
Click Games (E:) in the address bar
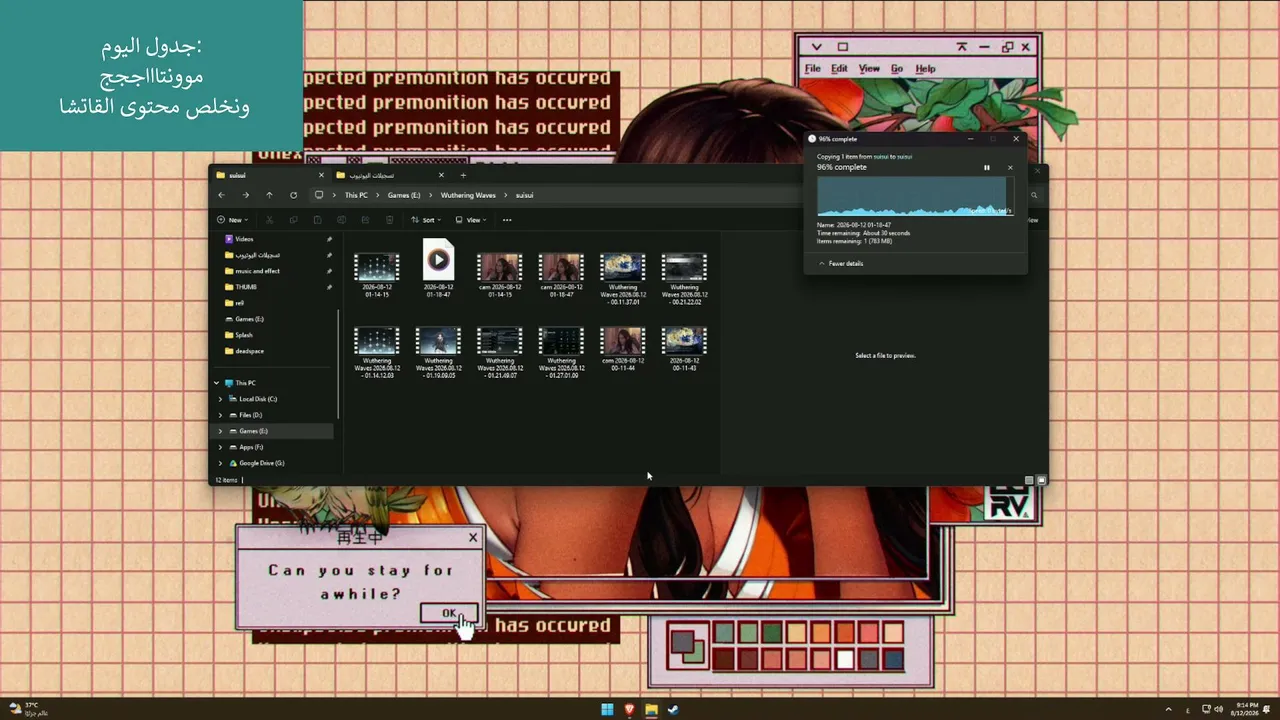404,195
